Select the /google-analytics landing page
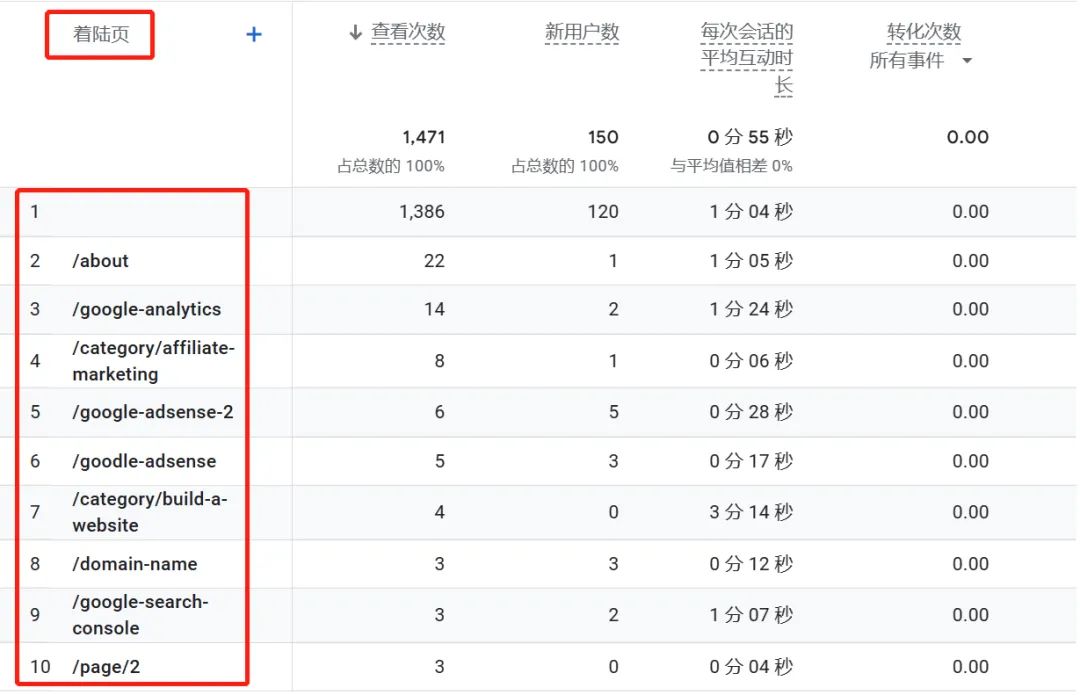1080x695 pixels. pos(146,309)
